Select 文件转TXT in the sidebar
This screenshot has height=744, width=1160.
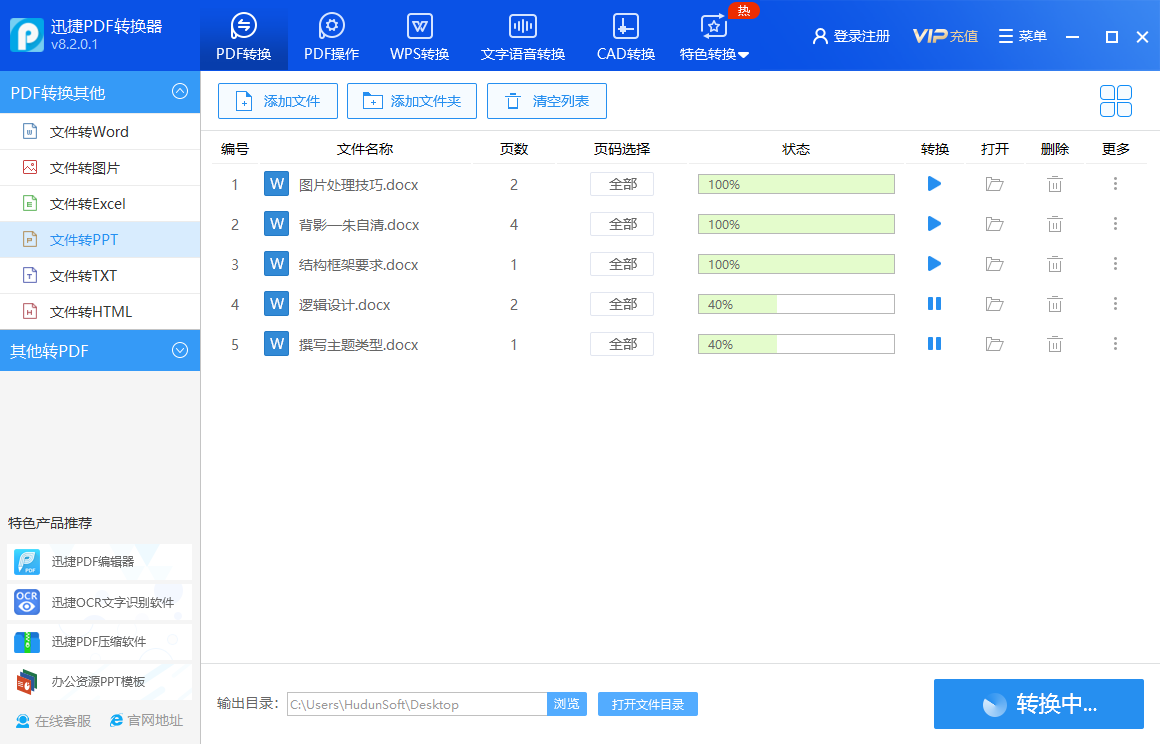pyautogui.click(x=100, y=276)
